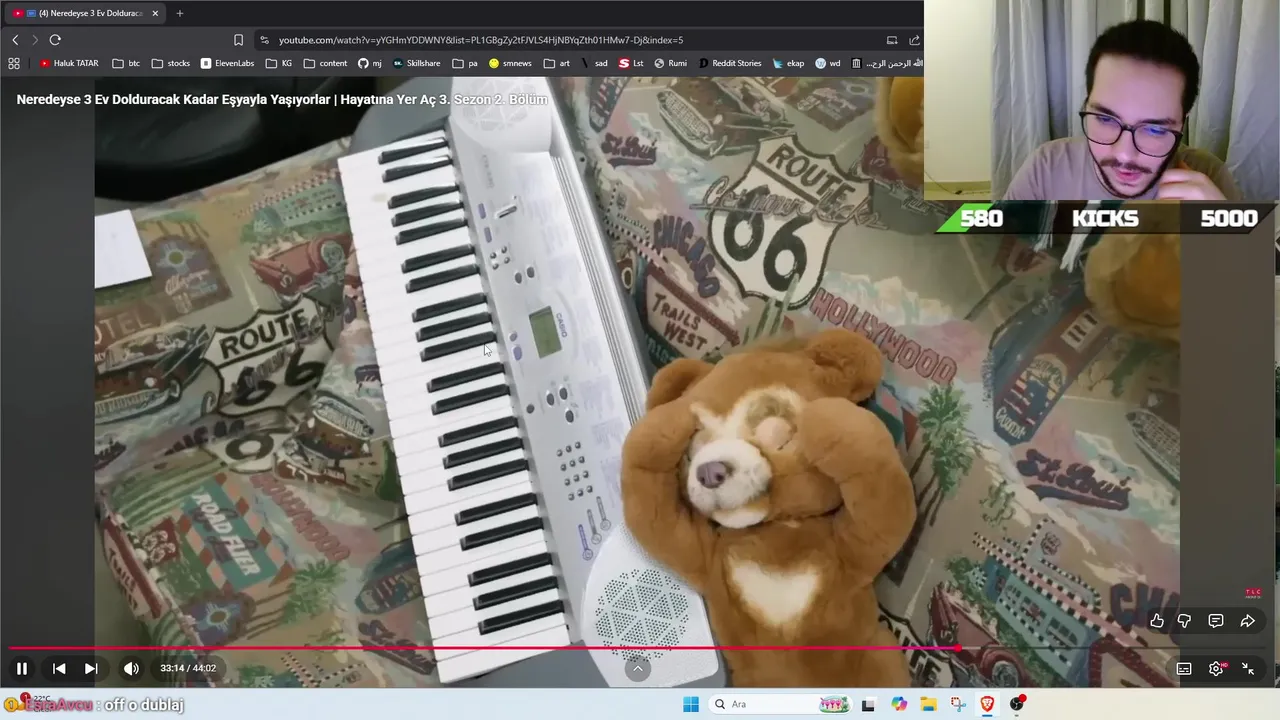Open the apps grid in bookmarks bar

tap(14, 63)
